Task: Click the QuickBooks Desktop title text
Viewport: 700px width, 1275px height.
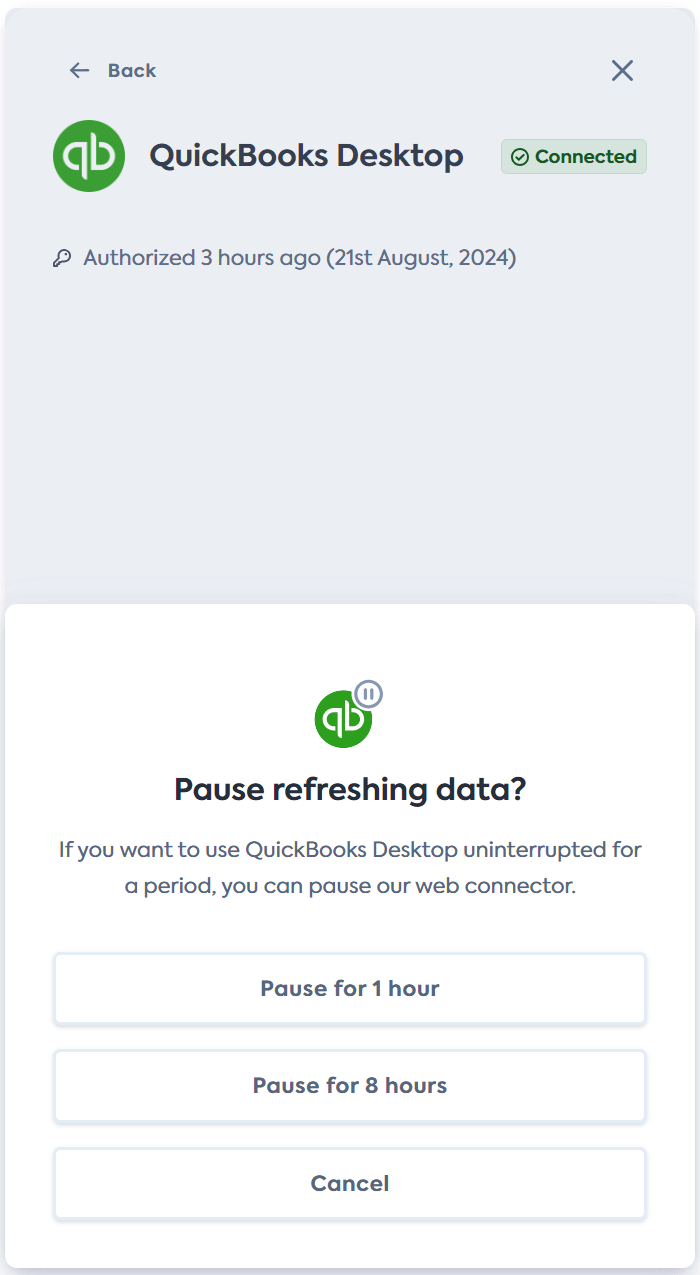Action: pyautogui.click(x=306, y=156)
